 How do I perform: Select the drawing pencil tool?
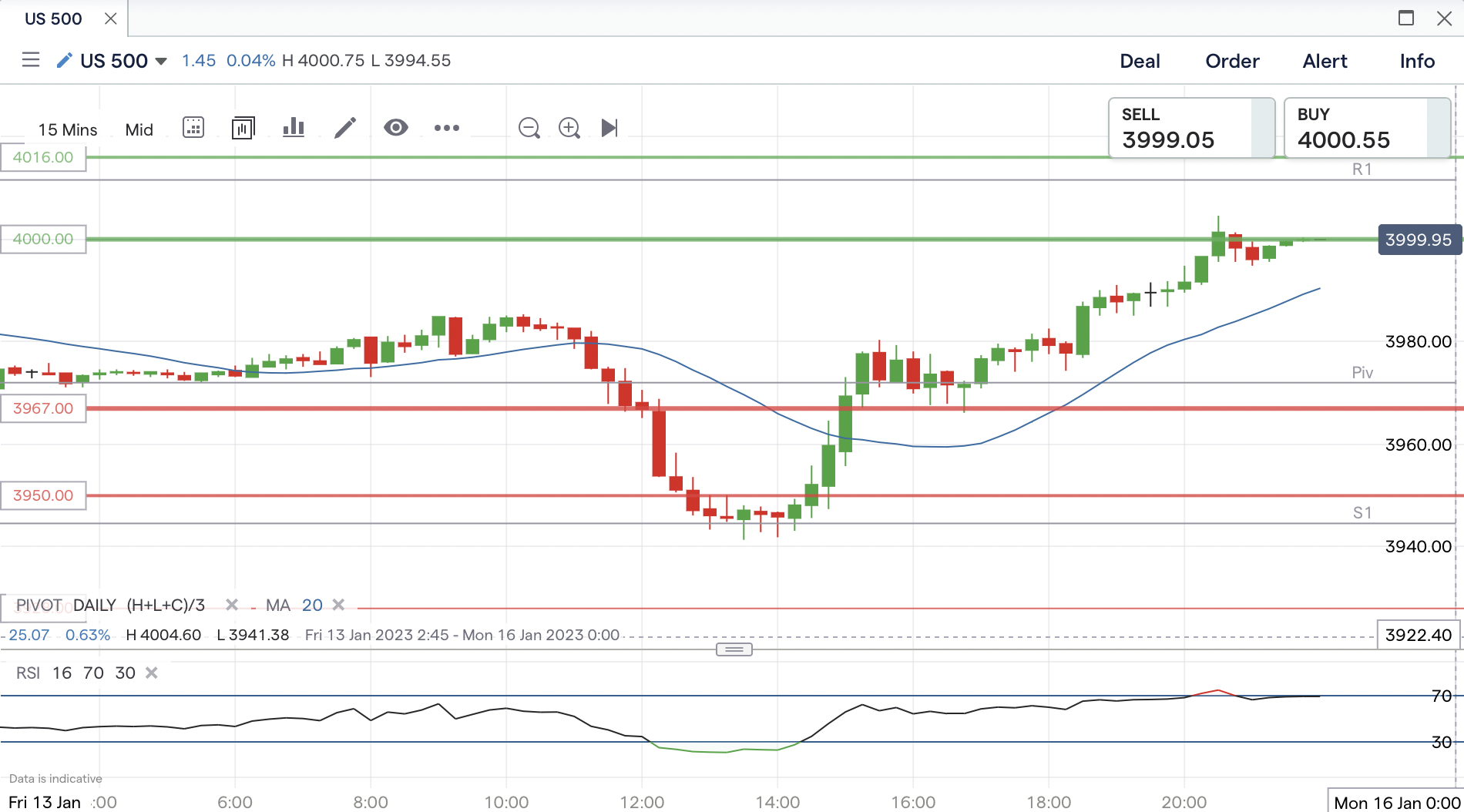(x=345, y=127)
